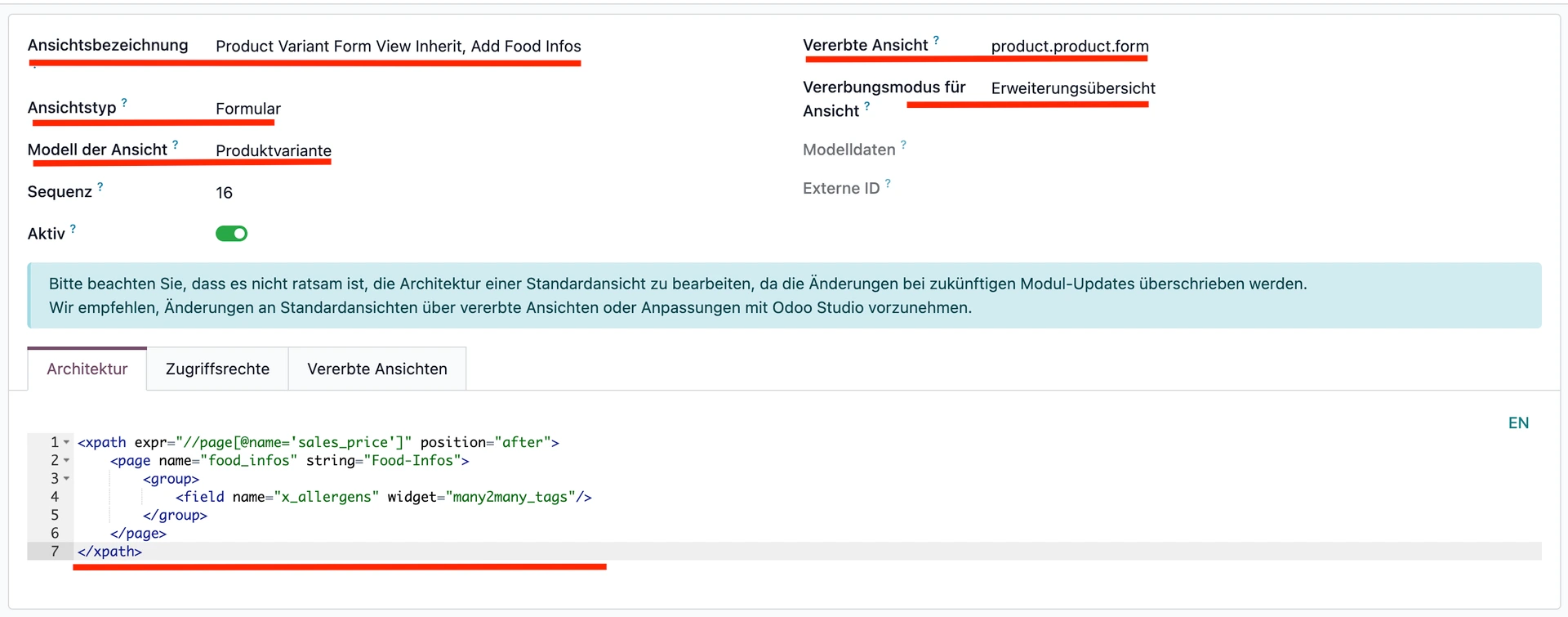Click the Sequenz value field showing 16
1568x617 pixels.
pos(225,192)
